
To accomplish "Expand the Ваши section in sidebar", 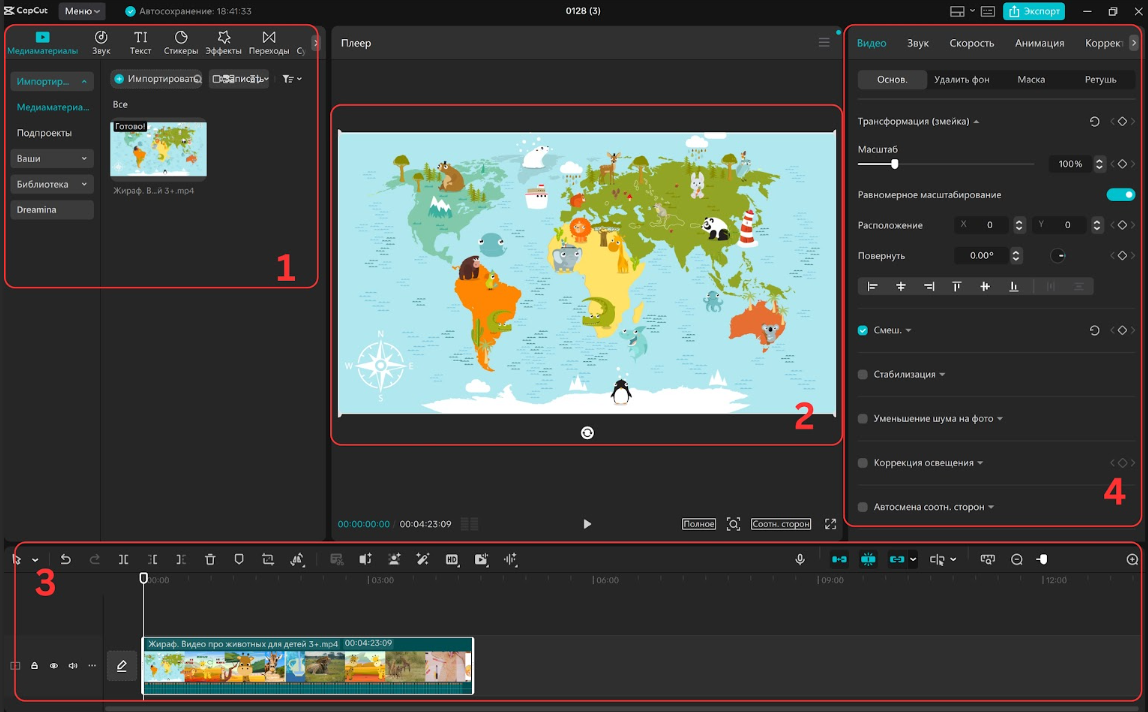I will tap(52, 159).
